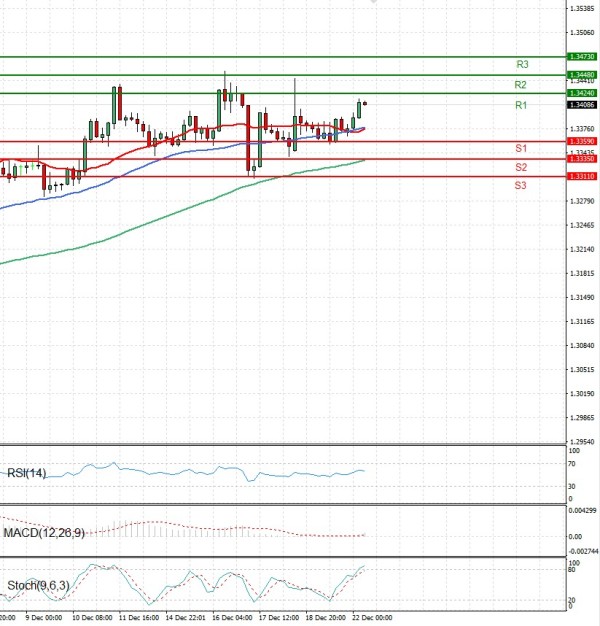Click the current price tag 1.34086
Image resolution: width=600 pixels, height=626 pixels.
click(581, 104)
